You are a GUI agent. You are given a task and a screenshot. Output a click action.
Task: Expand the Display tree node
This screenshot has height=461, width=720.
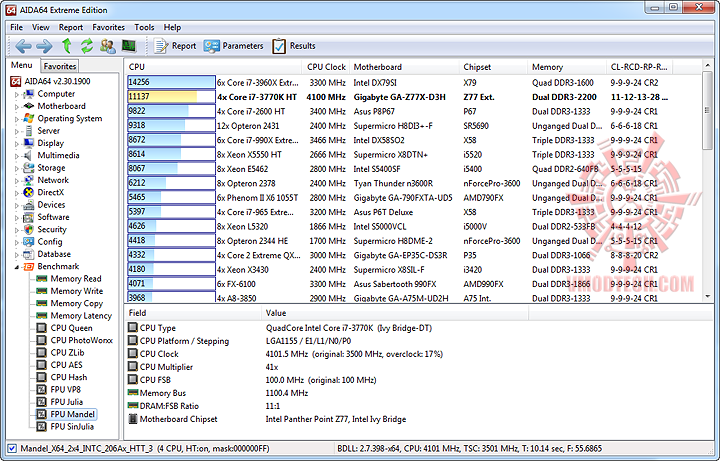(x=17, y=144)
